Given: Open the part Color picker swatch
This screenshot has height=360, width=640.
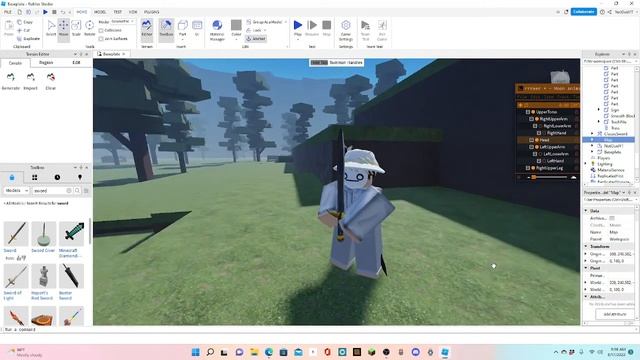Looking at the screenshot, I should [236, 25].
